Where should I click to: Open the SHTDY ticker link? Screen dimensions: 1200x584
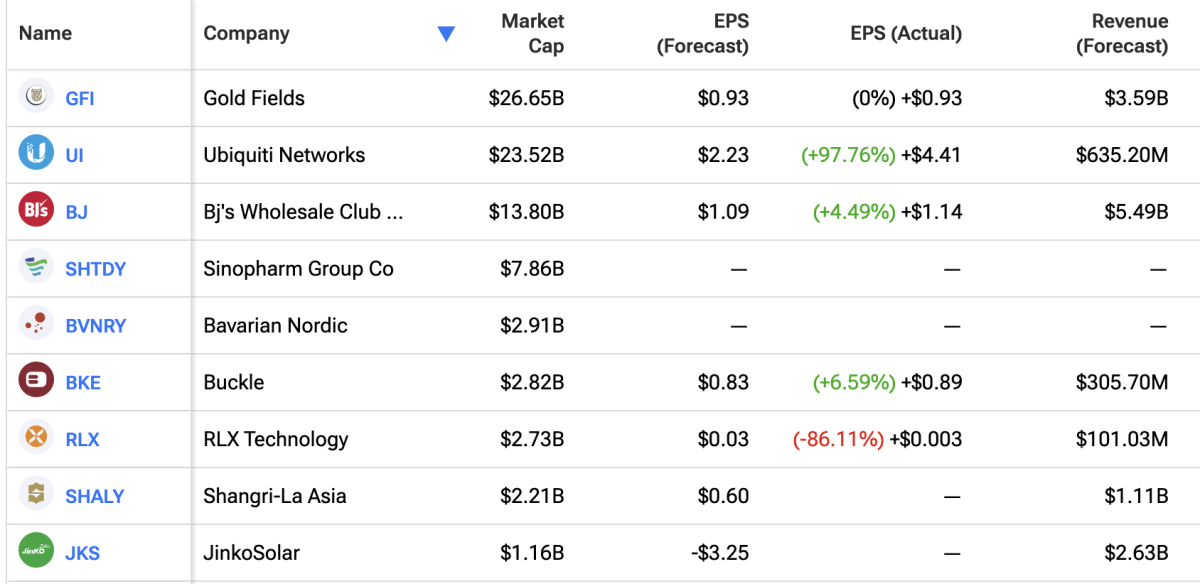click(96, 269)
